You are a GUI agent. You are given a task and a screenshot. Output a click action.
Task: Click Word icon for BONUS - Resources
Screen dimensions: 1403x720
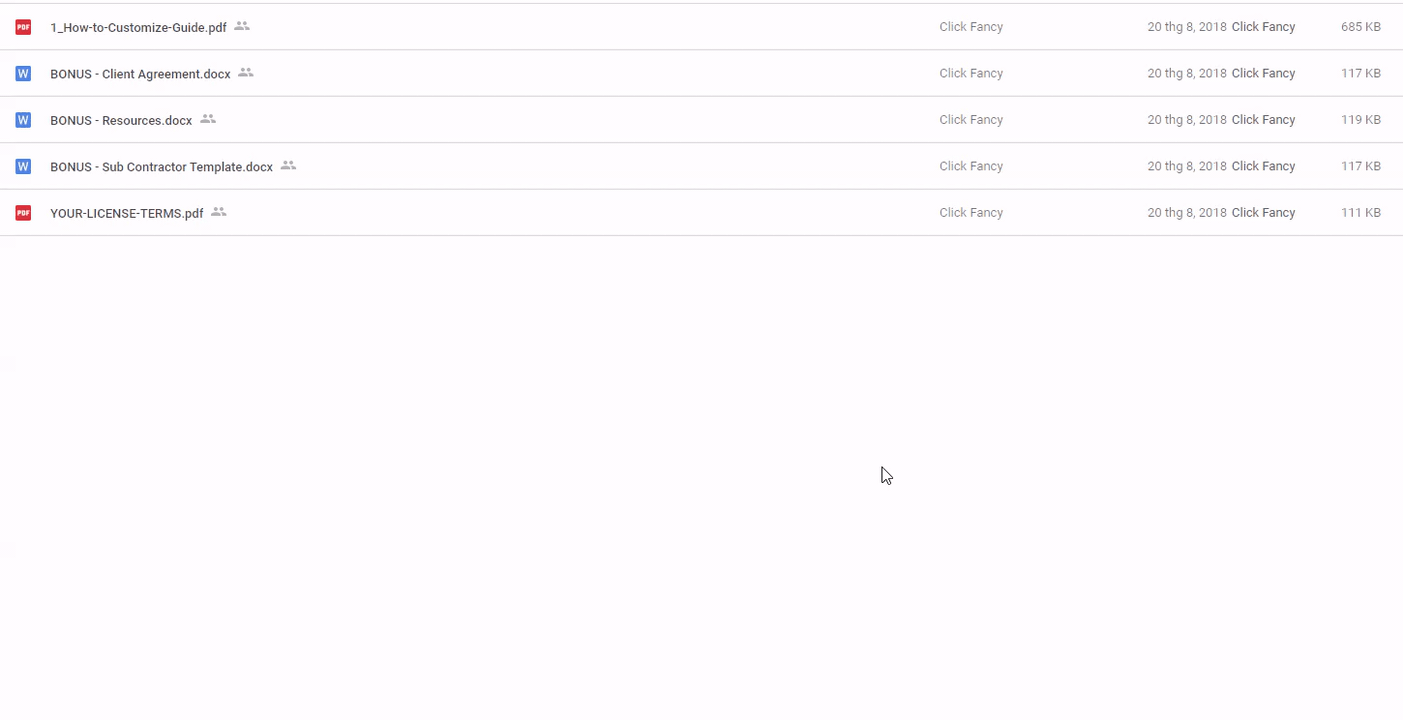23,120
